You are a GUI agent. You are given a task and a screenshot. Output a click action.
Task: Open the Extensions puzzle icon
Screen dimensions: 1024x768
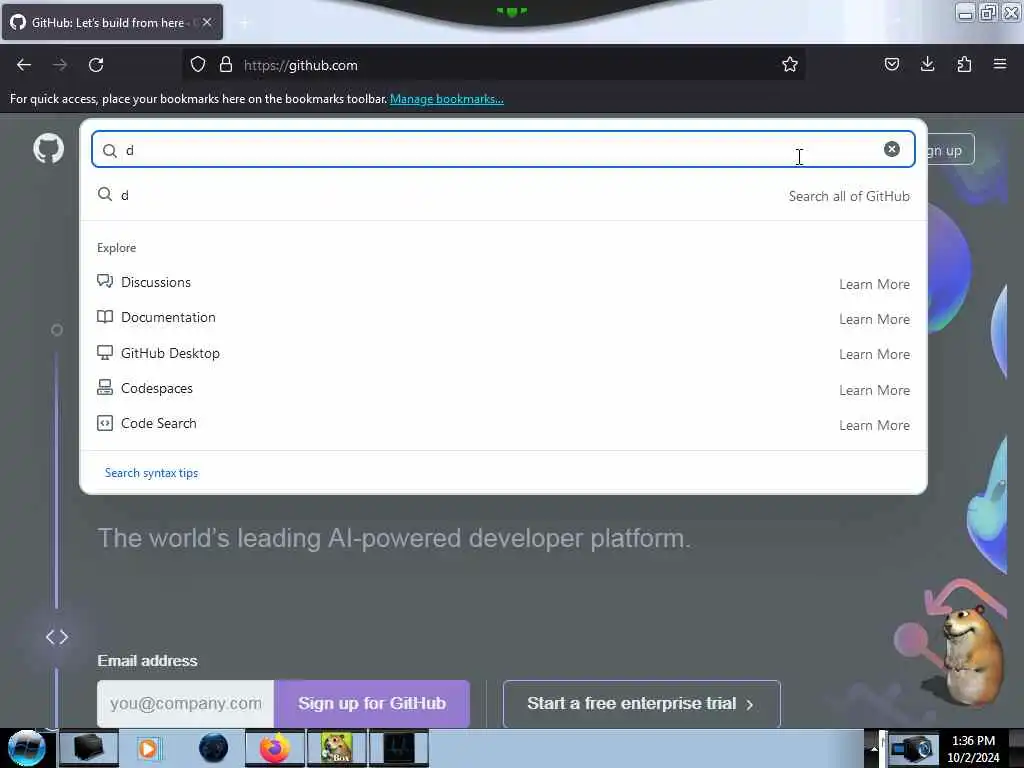point(964,64)
